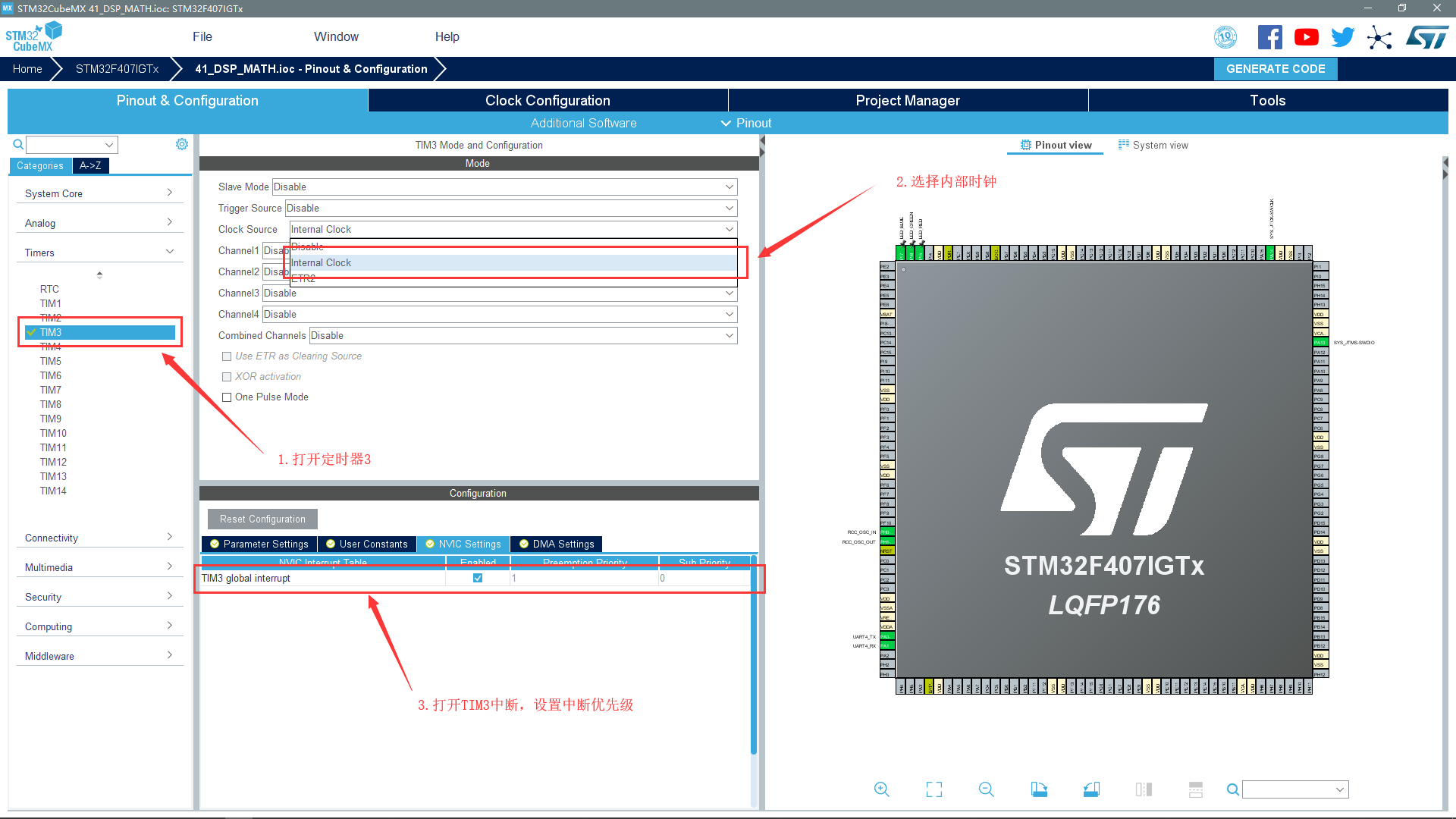Screen dimensions: 1456x819
Task: Click the Reset Configuration button
Action: point(262,519)
